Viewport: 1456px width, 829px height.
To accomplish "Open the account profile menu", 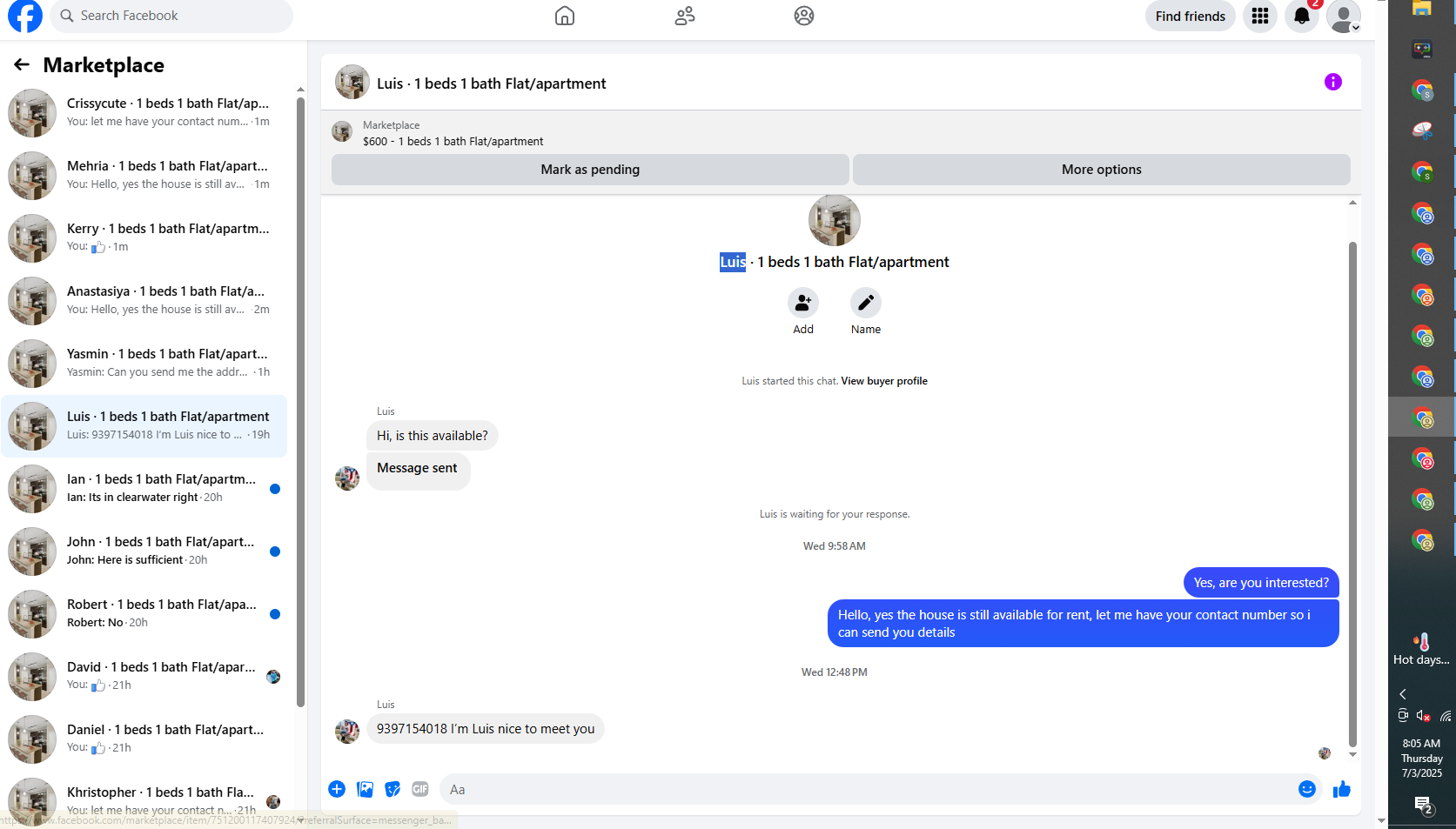I will click(x=1344, y=16).
